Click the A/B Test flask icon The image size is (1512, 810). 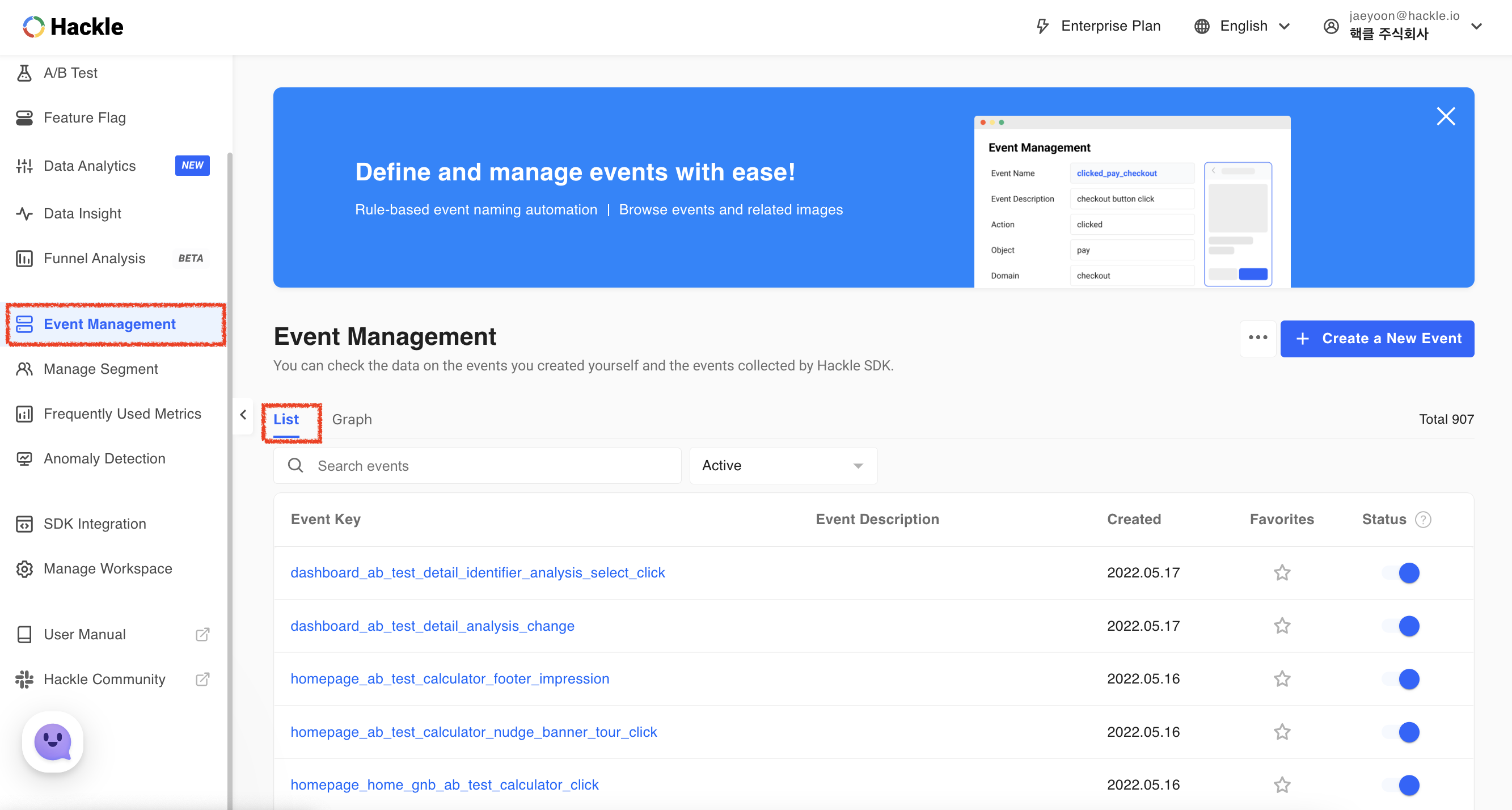[x=24, y=73]
